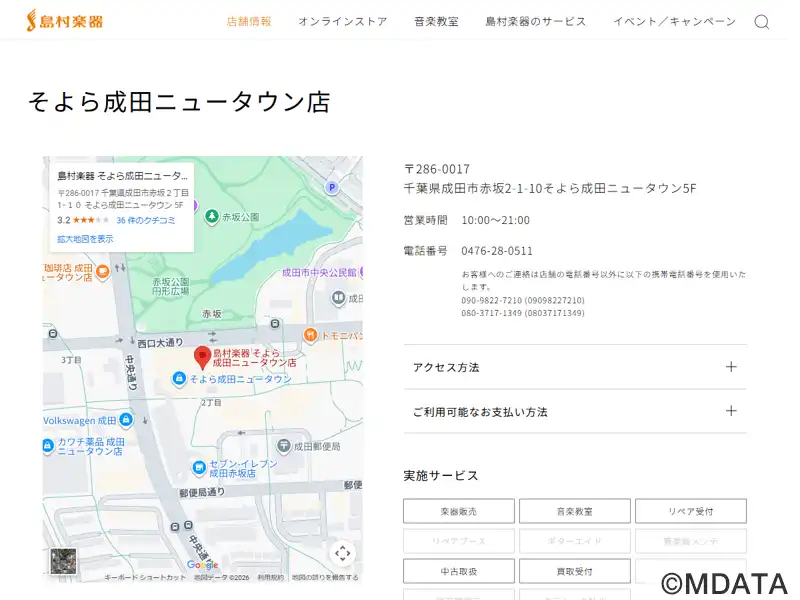Click the 楽器販売 service button
Viewport: 800px width, 600px height.
tap(459, 511)
